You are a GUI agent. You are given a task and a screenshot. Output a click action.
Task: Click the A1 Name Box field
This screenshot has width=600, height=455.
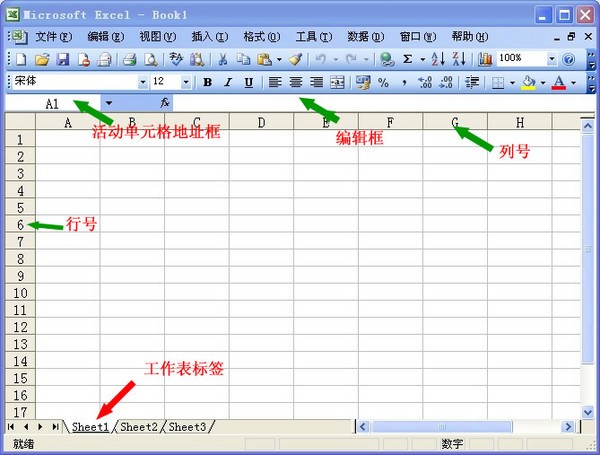click(x=52, y=103)
